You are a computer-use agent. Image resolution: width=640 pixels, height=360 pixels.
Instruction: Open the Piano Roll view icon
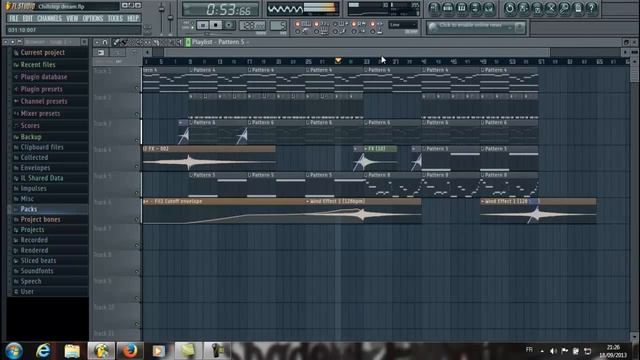click(462, 8)
